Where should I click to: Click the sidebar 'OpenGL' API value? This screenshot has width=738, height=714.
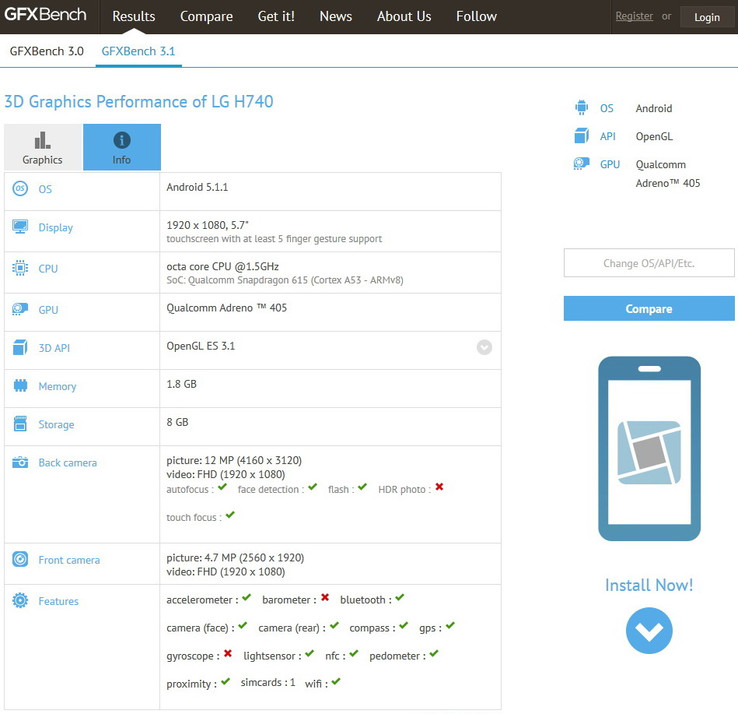(654, 137)
